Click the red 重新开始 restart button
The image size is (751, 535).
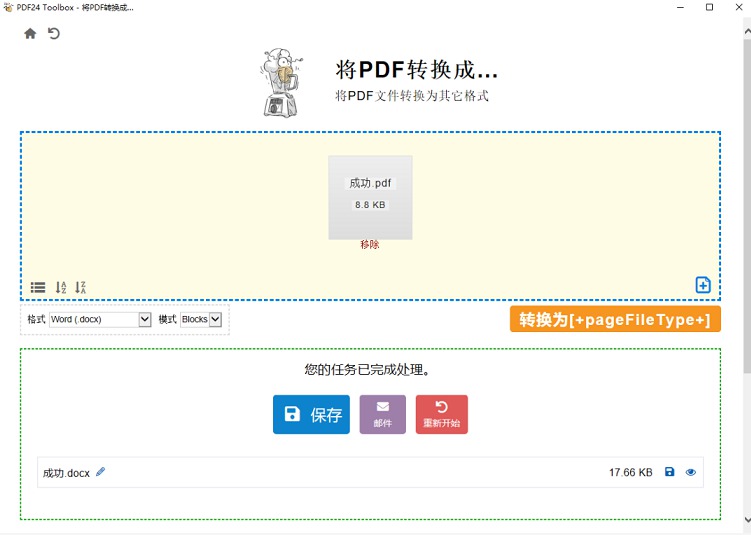pos(442,414)
